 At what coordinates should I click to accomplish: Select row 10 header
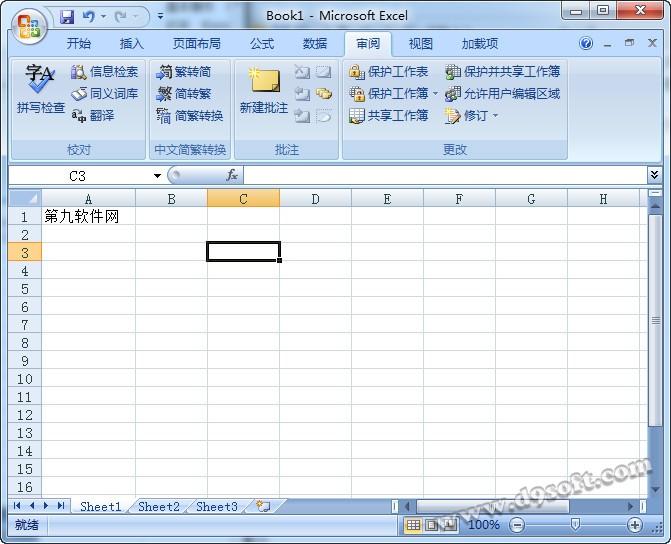click(x=25, y=379)
